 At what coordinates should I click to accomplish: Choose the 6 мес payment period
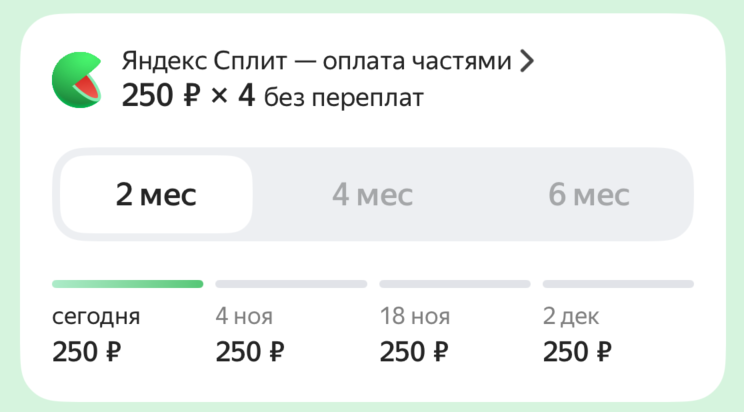coord(588,195)
